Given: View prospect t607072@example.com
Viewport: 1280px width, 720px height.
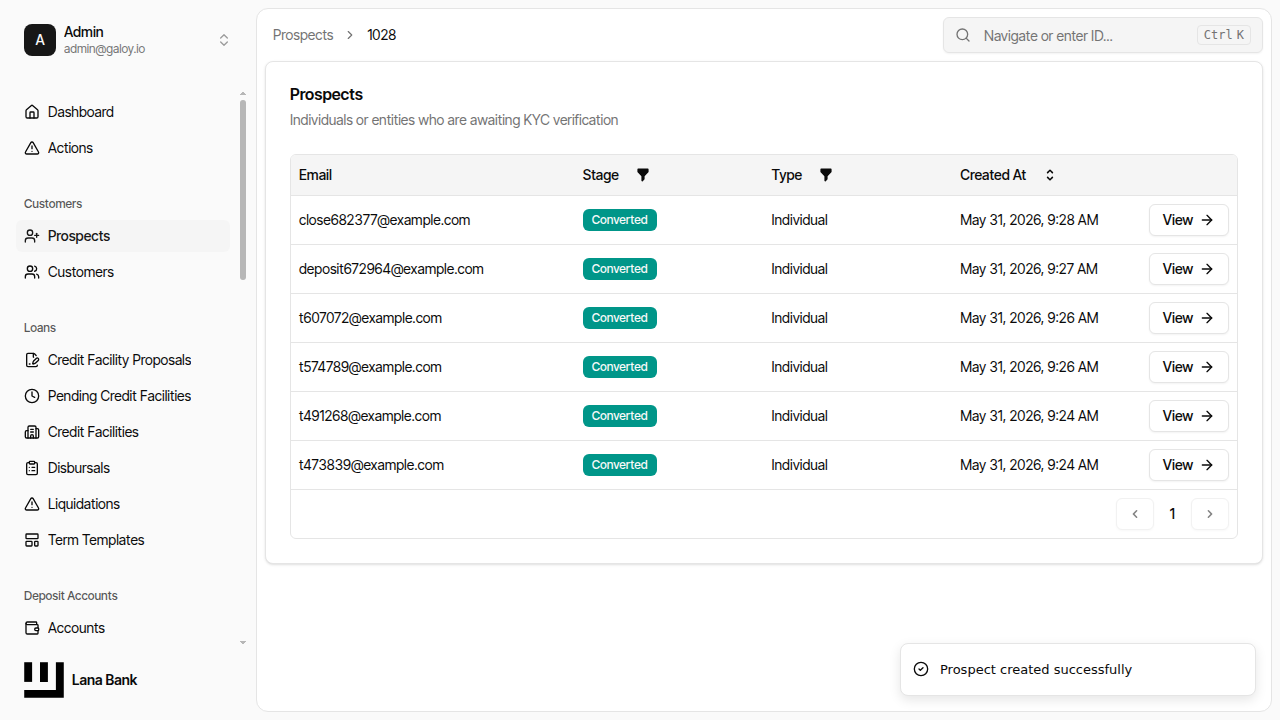Looking at the screenshot, I should 1188,318.
